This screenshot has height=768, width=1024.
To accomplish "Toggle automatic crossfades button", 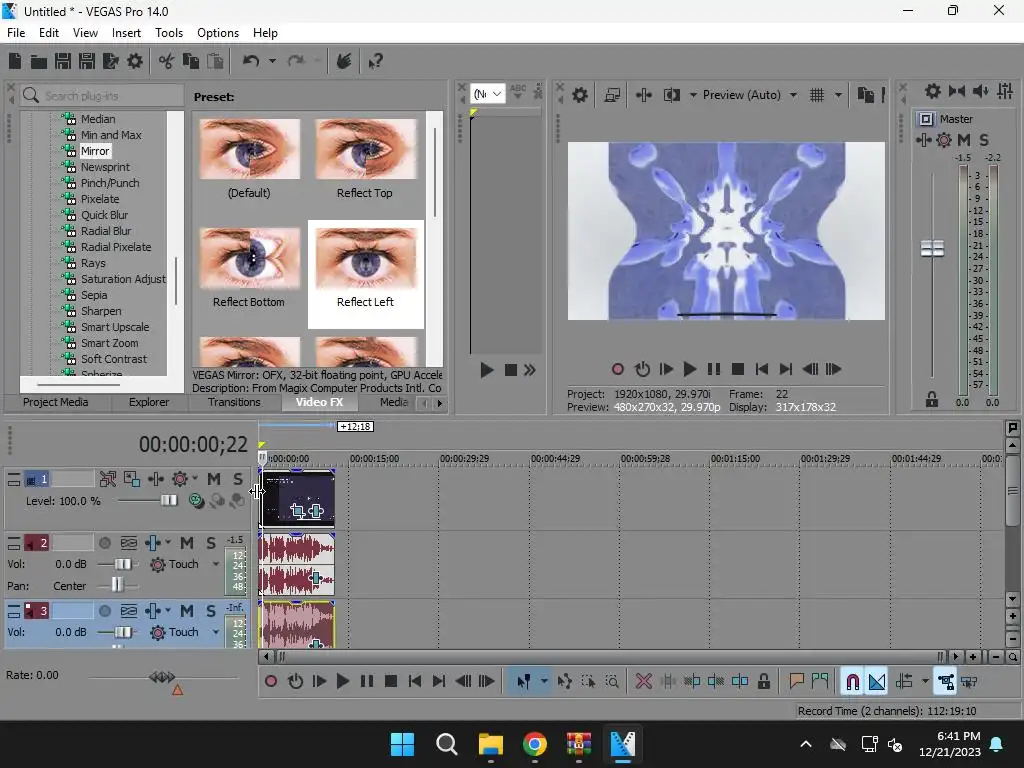I will pos(877,682).
